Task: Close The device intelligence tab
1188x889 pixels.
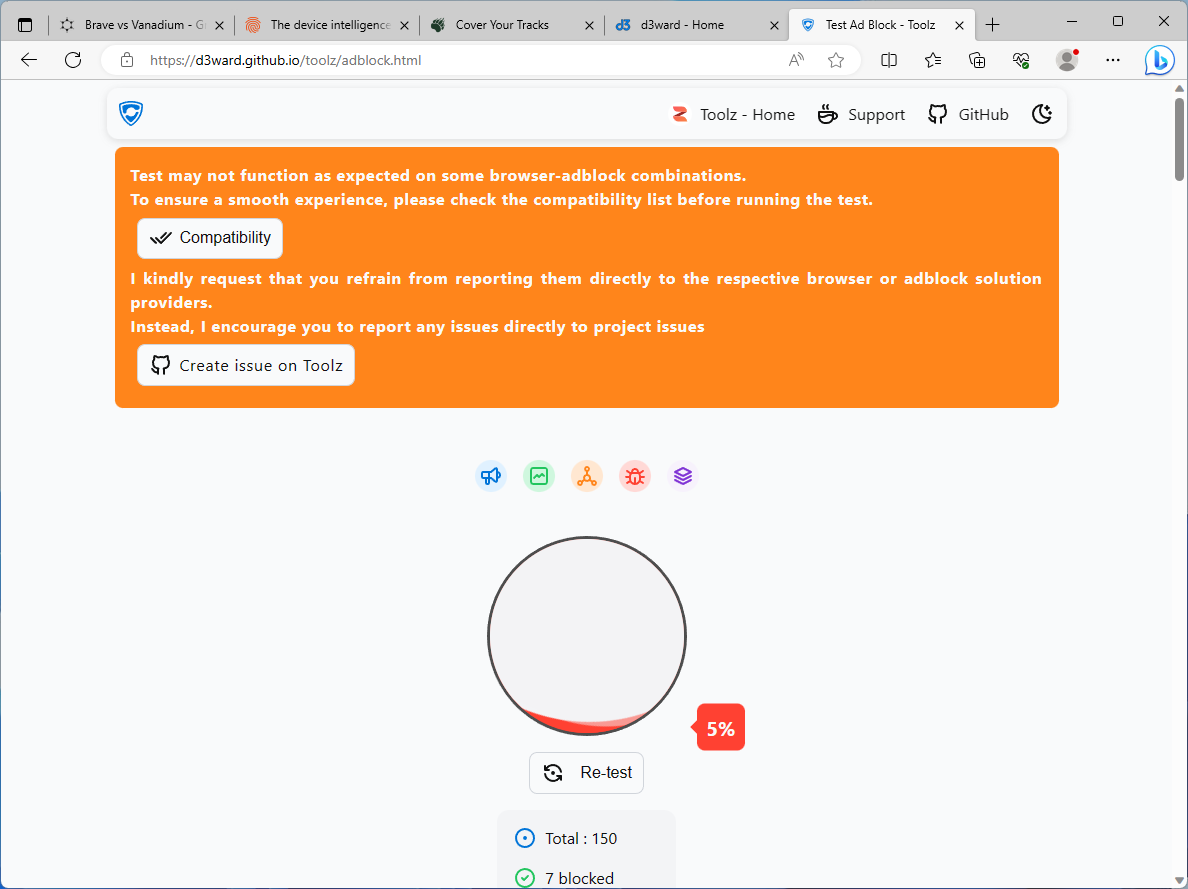Action: tap(405, 25)
